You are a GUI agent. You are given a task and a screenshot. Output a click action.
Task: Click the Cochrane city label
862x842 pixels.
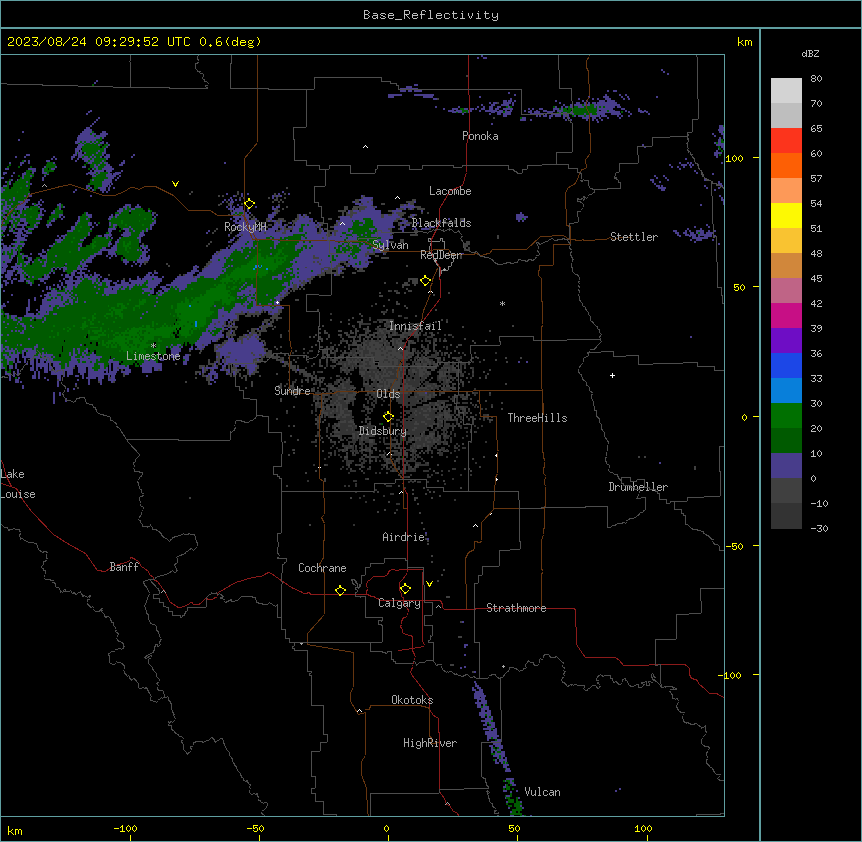(322, 568)
